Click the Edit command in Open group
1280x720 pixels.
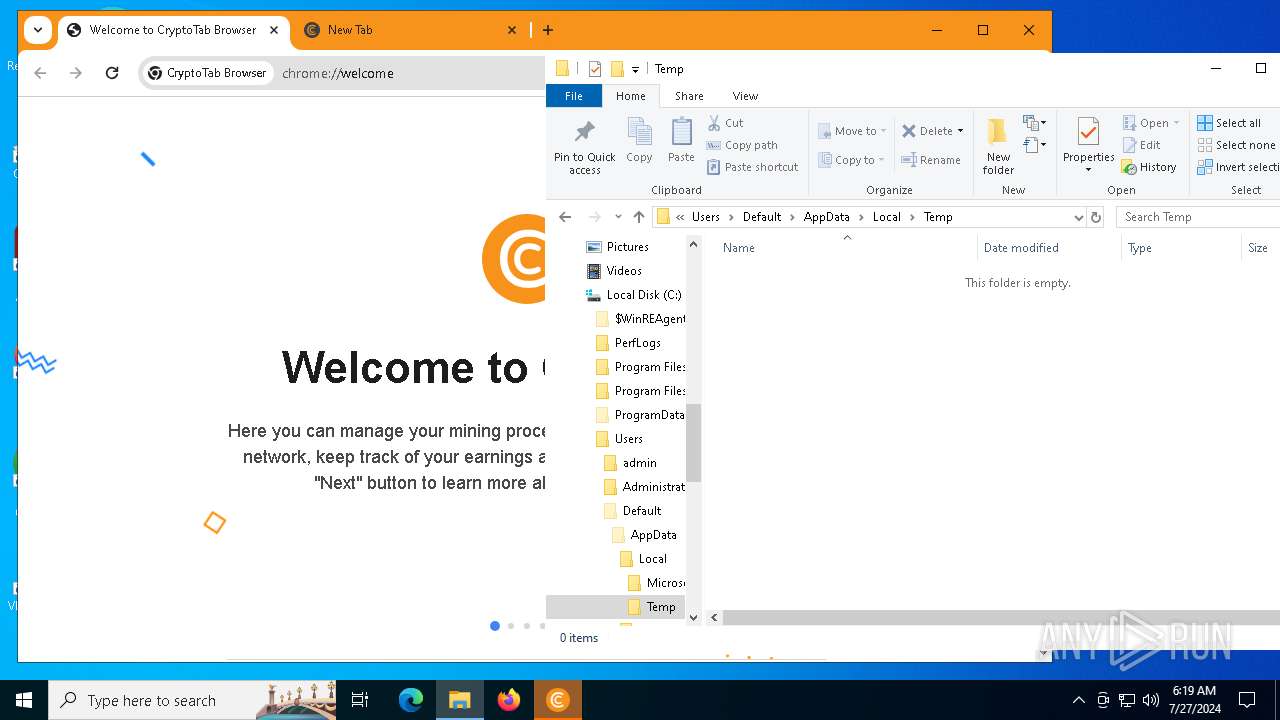point(1142,145)
